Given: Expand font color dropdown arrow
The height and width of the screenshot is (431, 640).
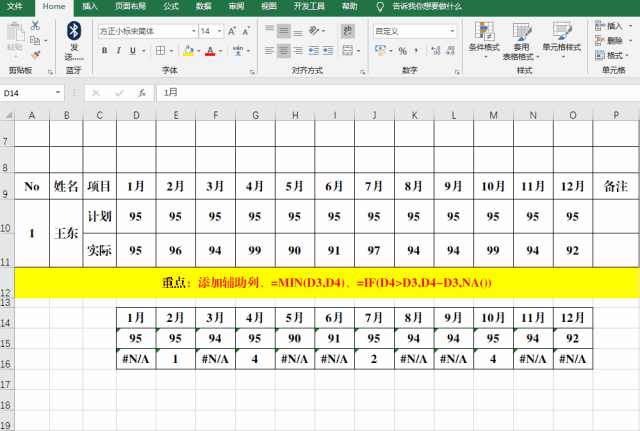Looking at the screenshot, I should point(220,51).
